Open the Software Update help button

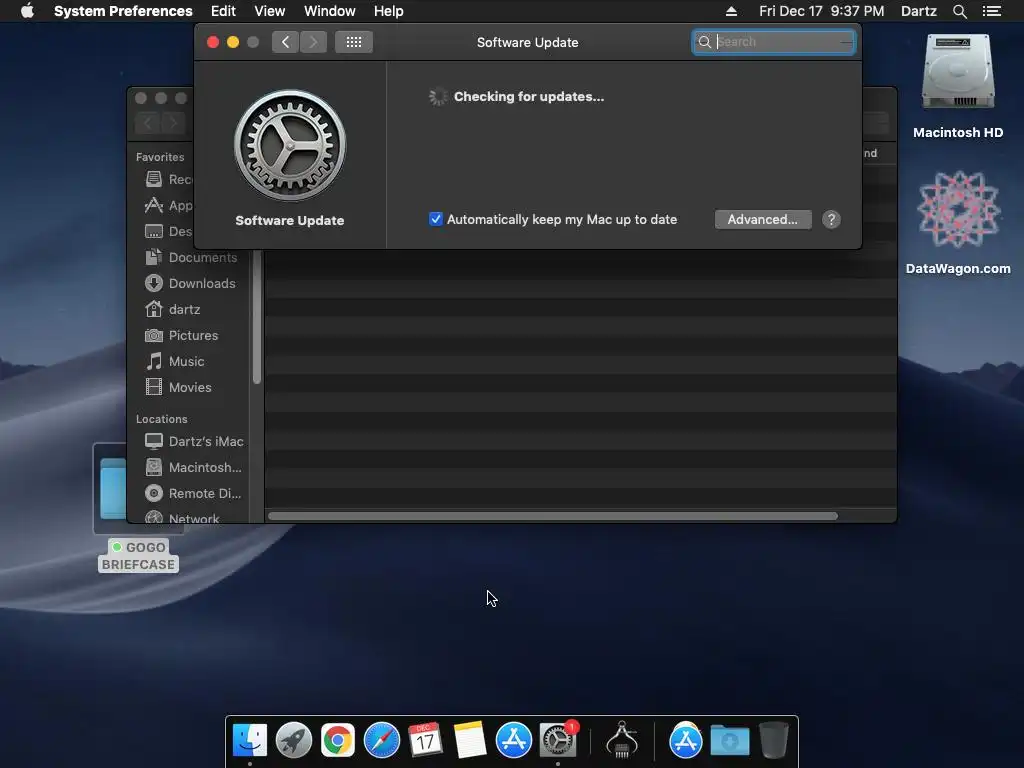[831, 219]
